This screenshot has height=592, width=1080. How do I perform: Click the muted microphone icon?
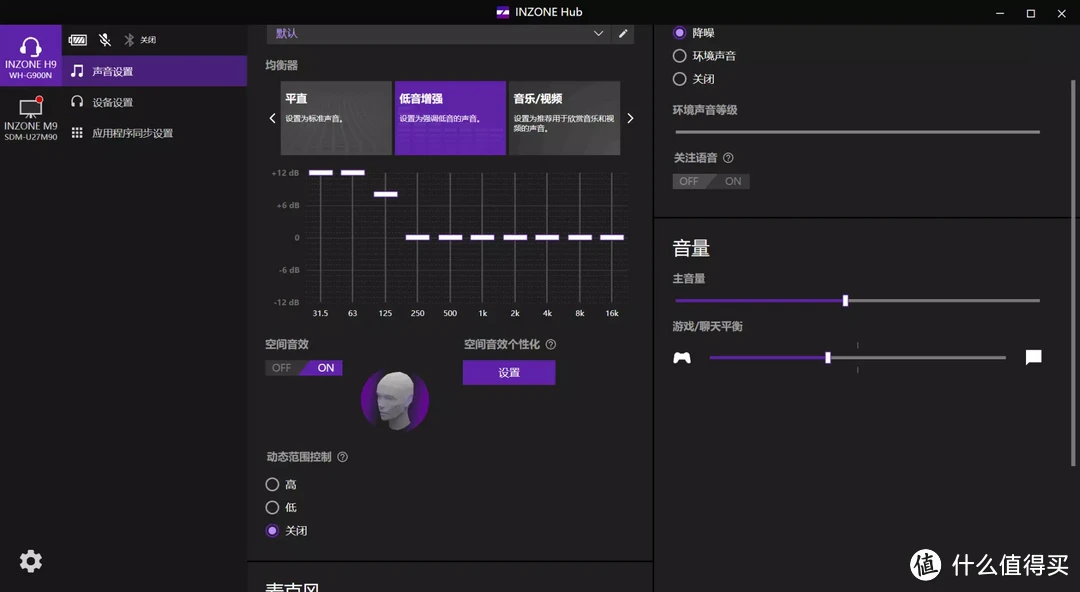[x=105, y=40]
